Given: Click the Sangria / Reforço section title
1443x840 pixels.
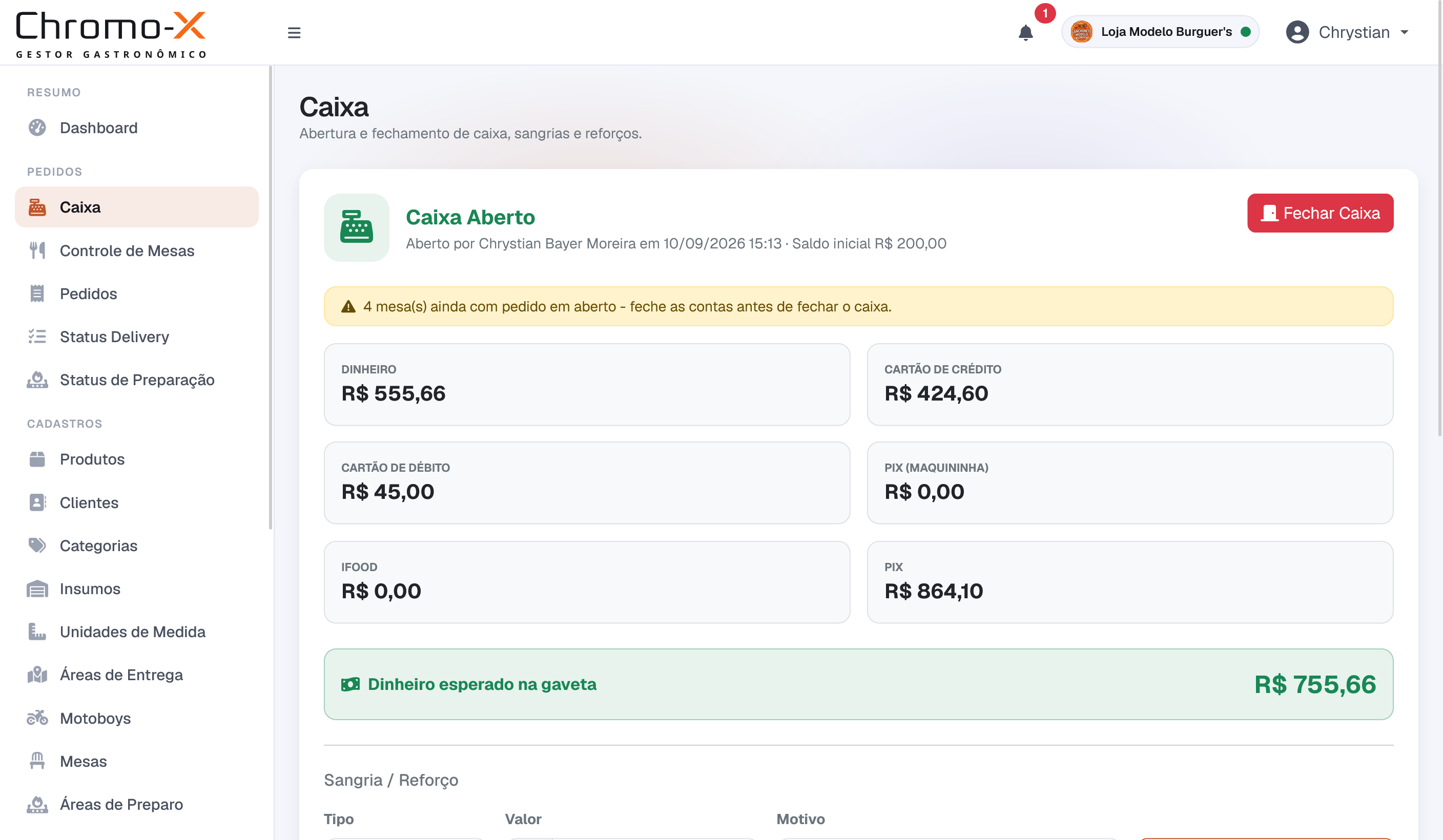Looking at the screenshot, I should pos(391,780).
